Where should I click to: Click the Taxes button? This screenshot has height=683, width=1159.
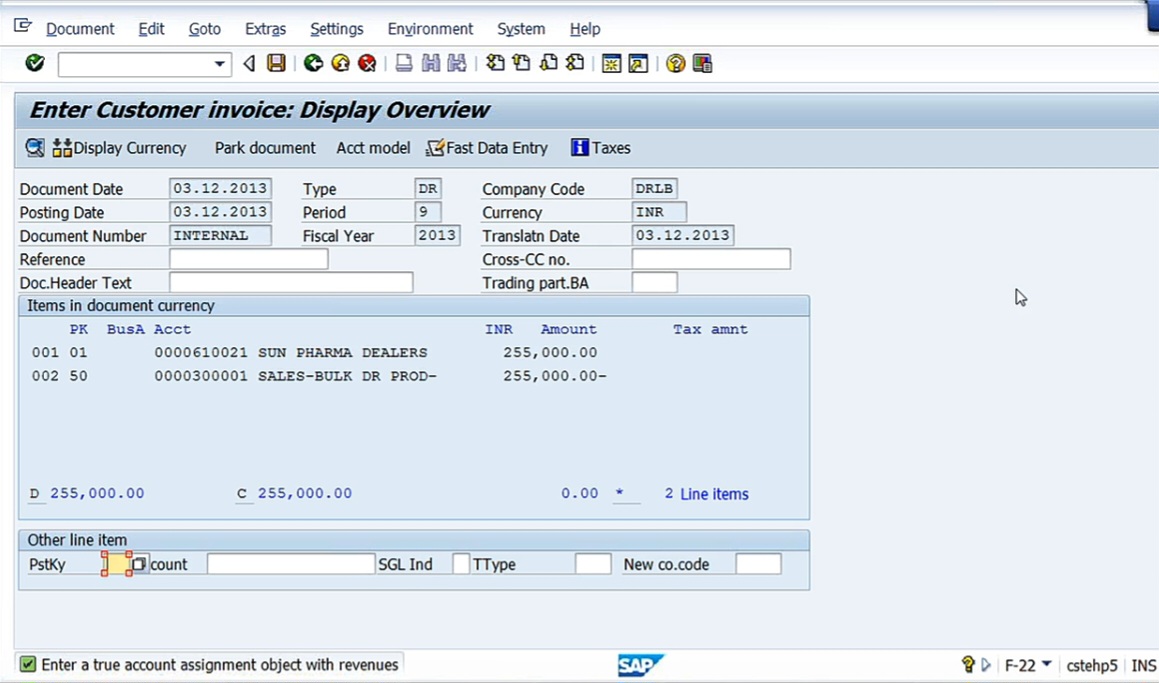tap(601, 148)
